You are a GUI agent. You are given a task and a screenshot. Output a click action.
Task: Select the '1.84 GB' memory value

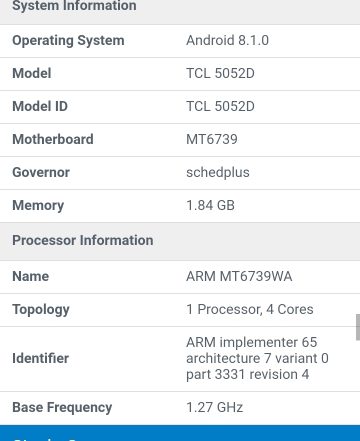(x=210, y=205)
